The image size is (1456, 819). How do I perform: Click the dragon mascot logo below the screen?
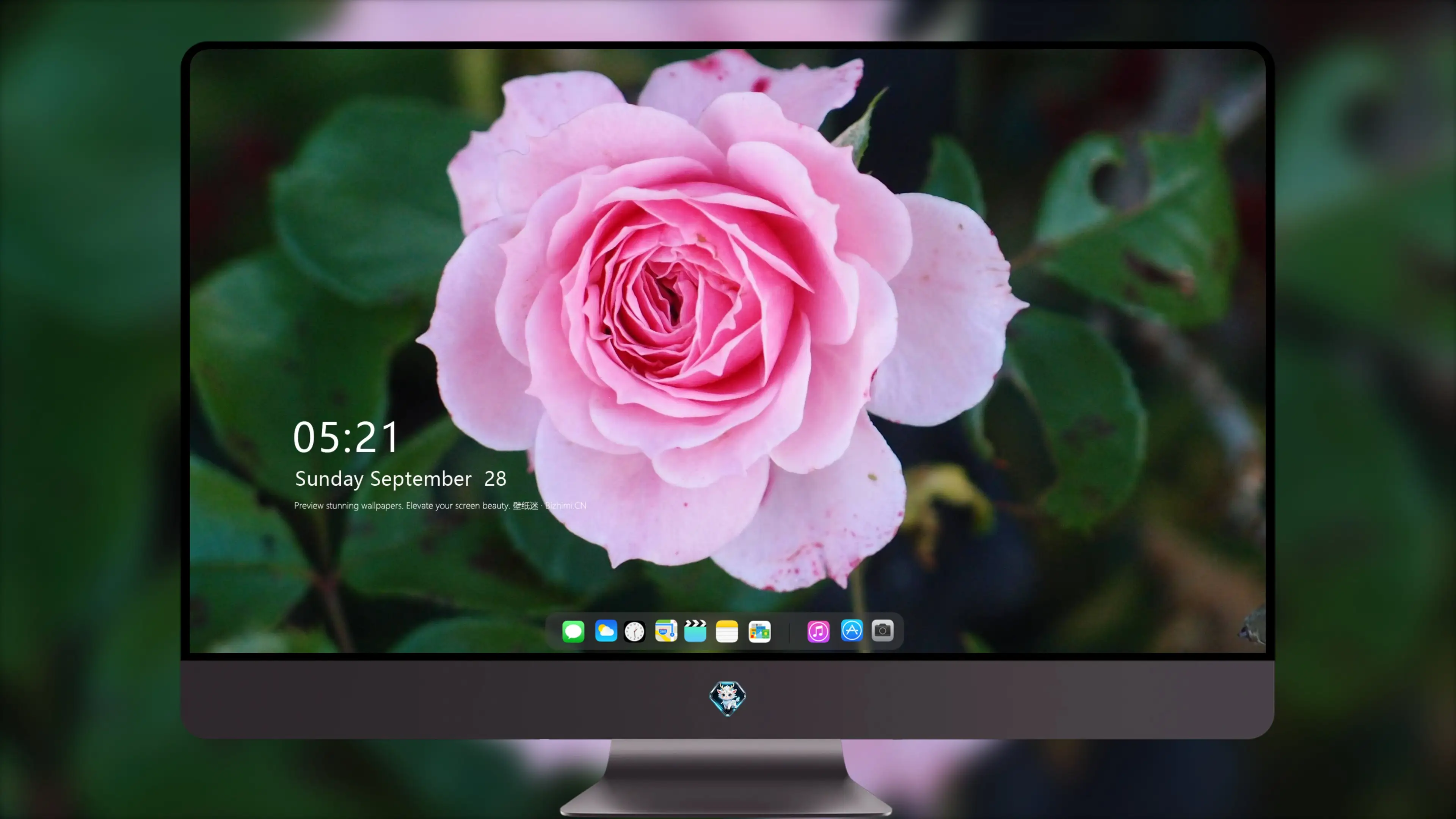pos(728,698)
